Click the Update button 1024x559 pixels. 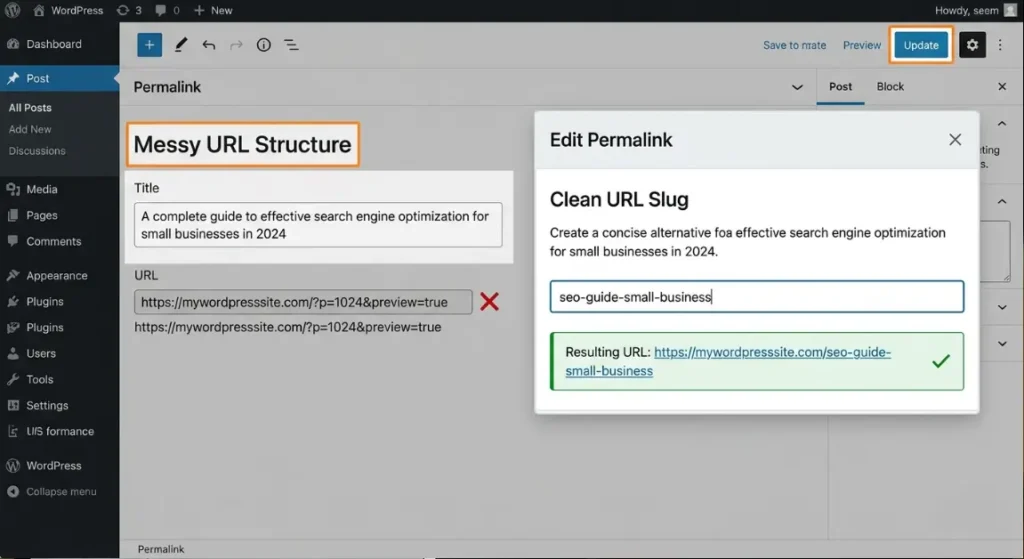click(921, 45)
